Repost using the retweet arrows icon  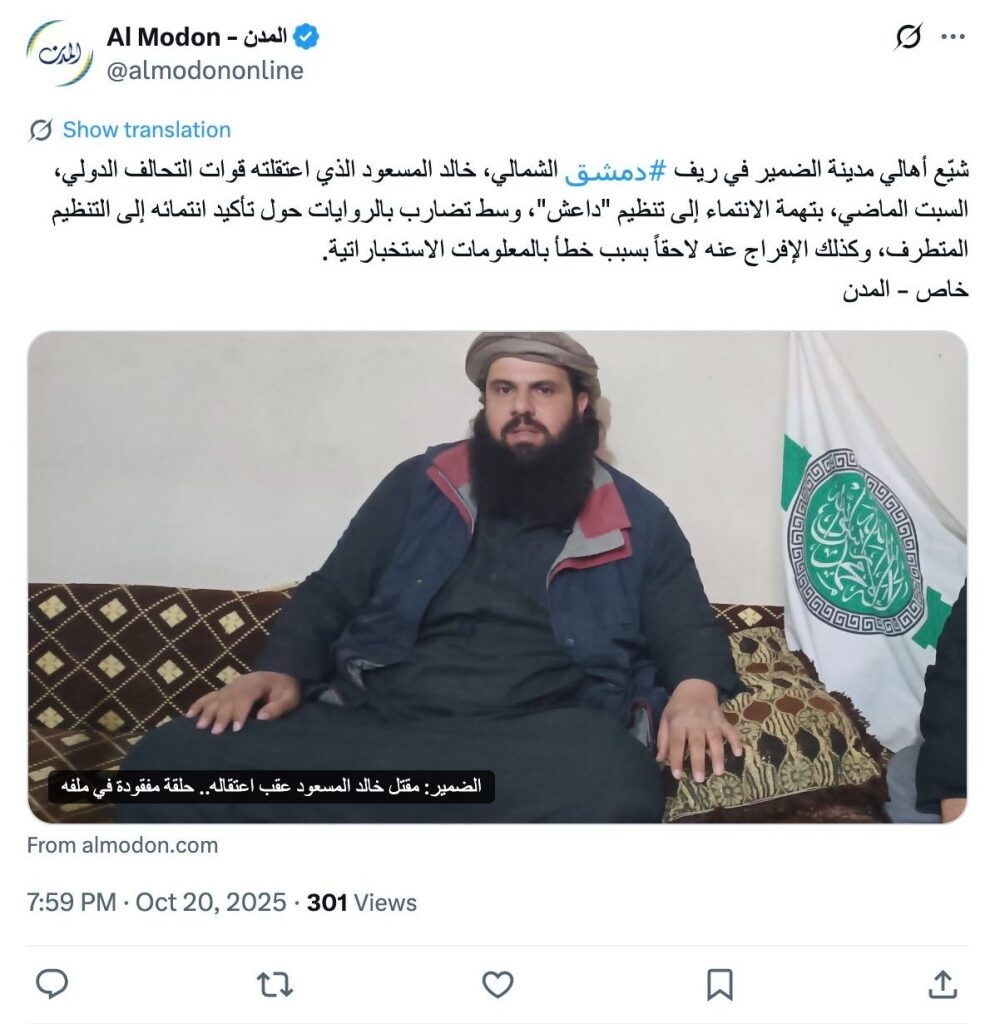(274, 984)
